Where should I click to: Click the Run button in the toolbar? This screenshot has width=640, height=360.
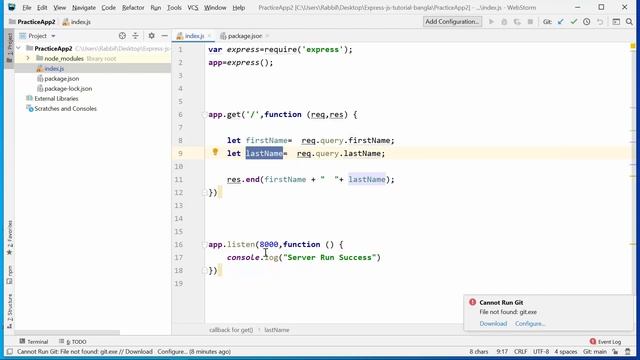[x=491, y=22]
